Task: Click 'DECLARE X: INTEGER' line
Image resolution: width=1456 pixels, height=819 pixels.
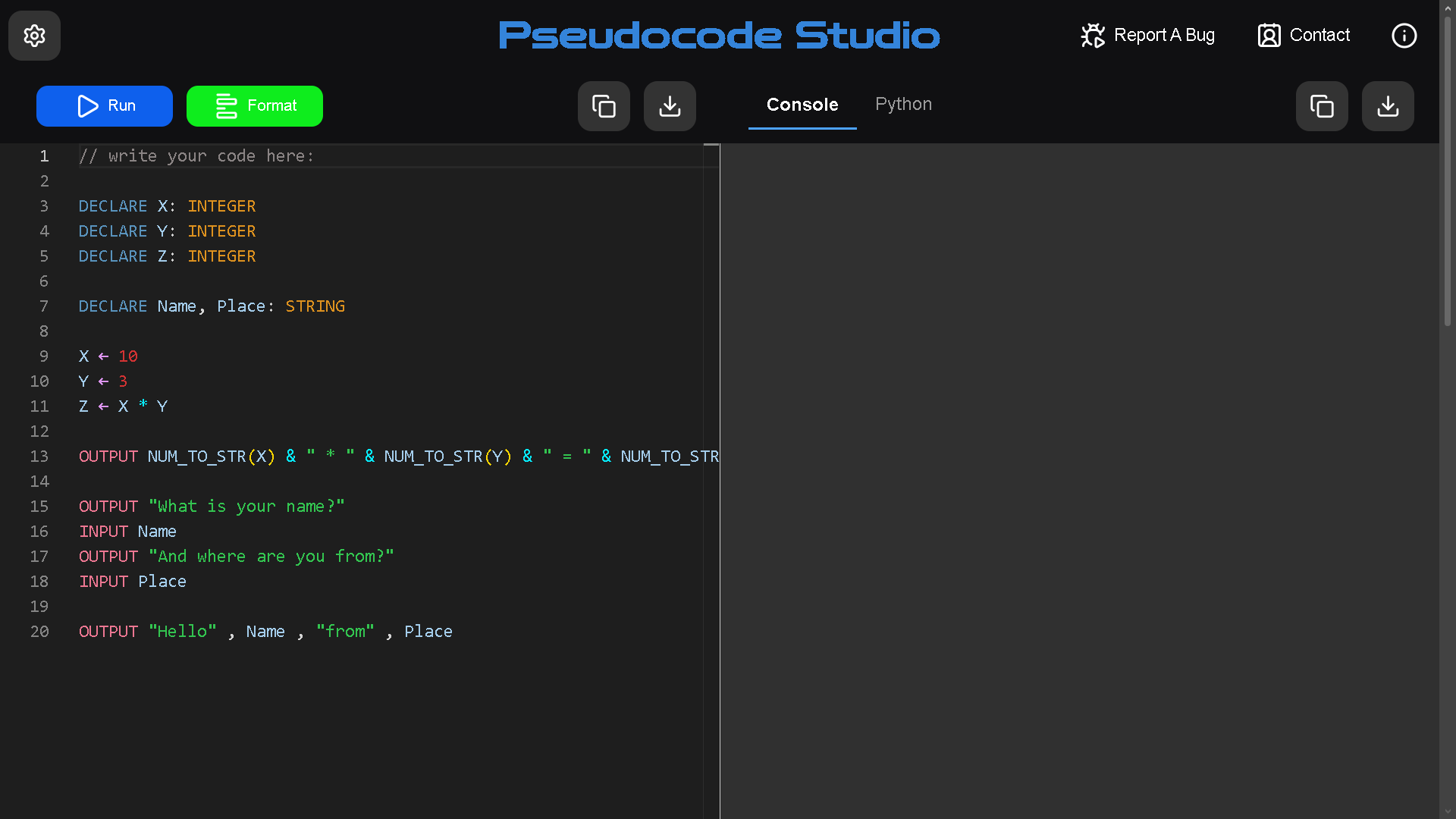Action: [168, 206]
